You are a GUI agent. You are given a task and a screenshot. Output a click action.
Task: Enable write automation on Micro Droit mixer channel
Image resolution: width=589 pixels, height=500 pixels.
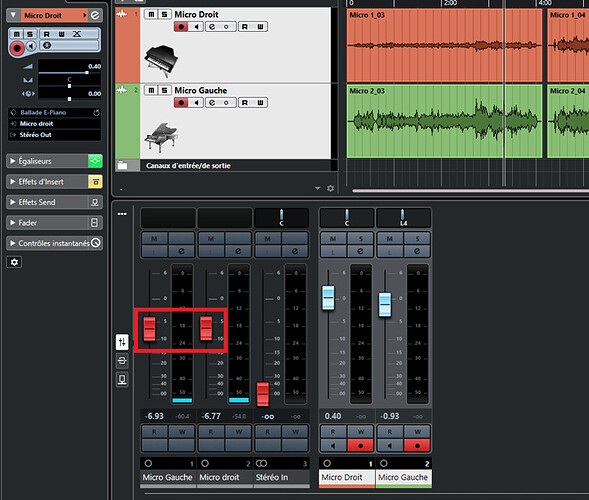point(361,432)
